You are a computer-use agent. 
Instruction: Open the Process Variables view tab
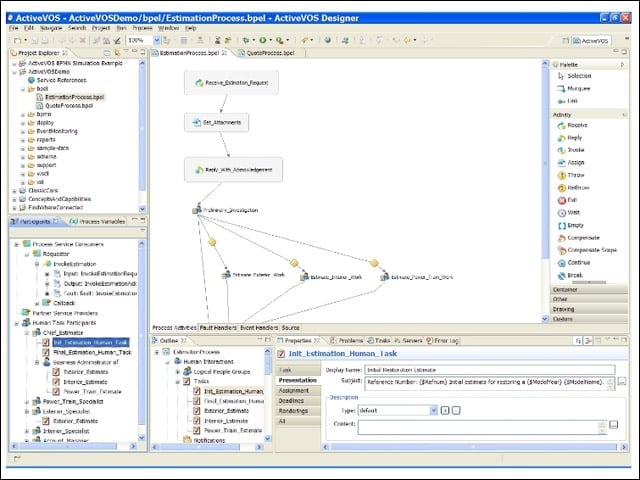click(x=97, y=222)
